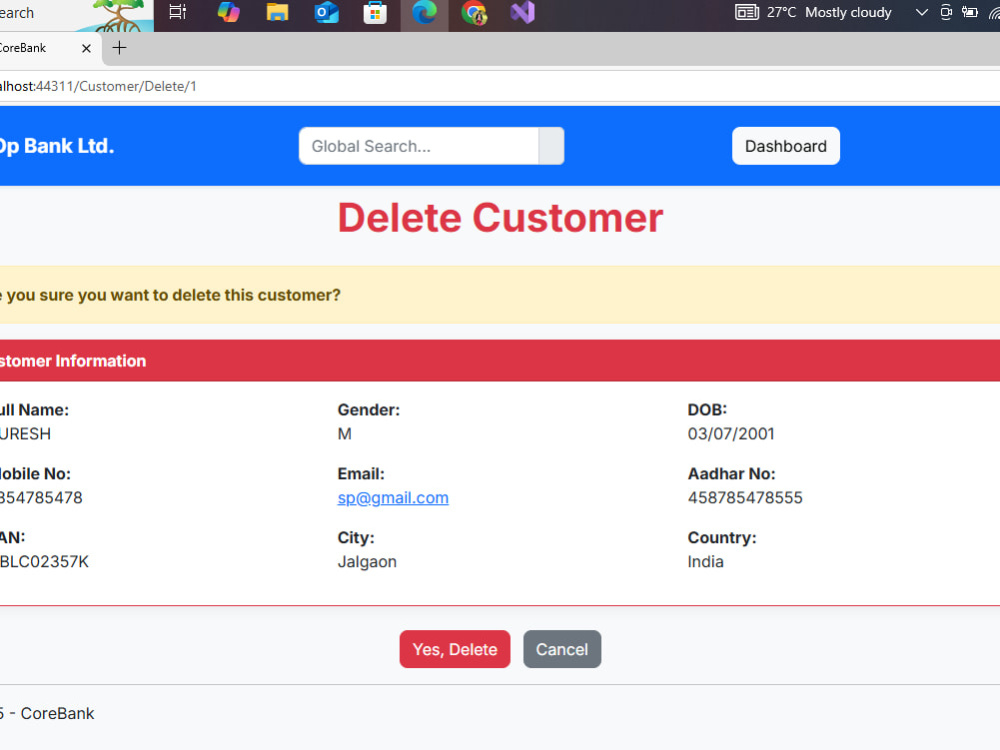Select the city value Jalgaon
Viewport: 1000px width, 750px height.
pyautogui.click(x=367, y=562)
